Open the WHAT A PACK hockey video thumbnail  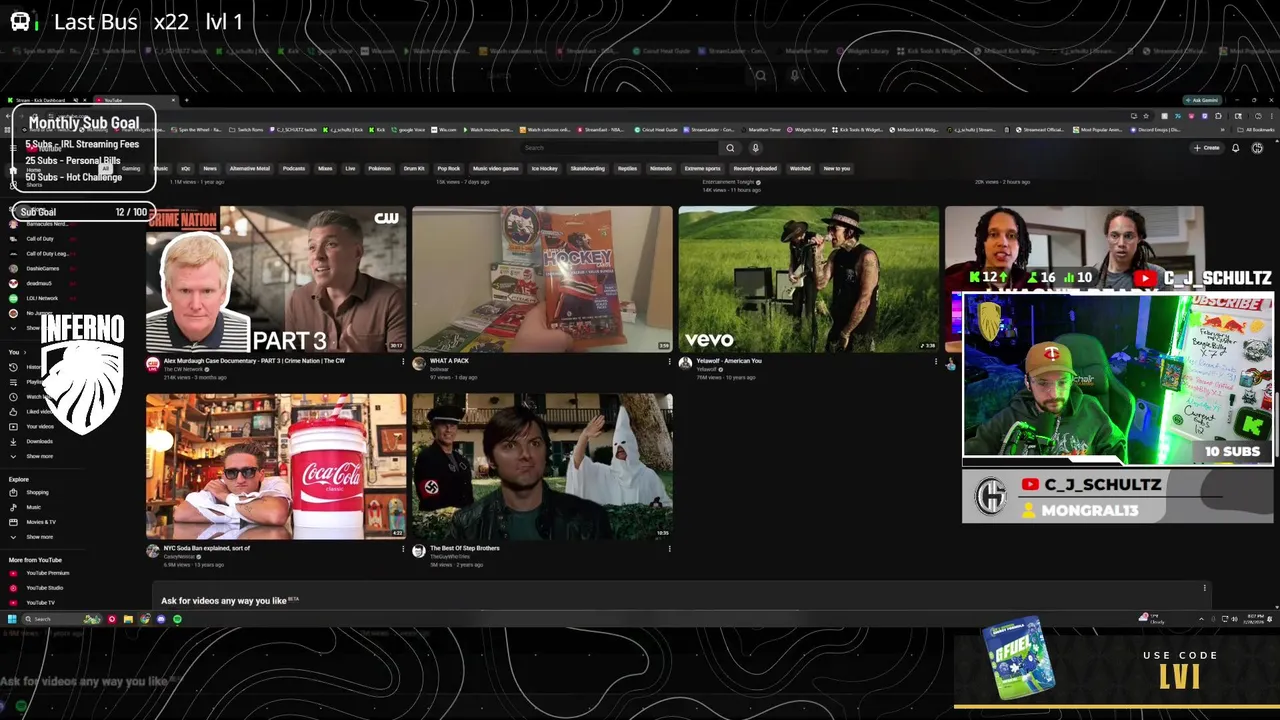click(x=542, y=279)
